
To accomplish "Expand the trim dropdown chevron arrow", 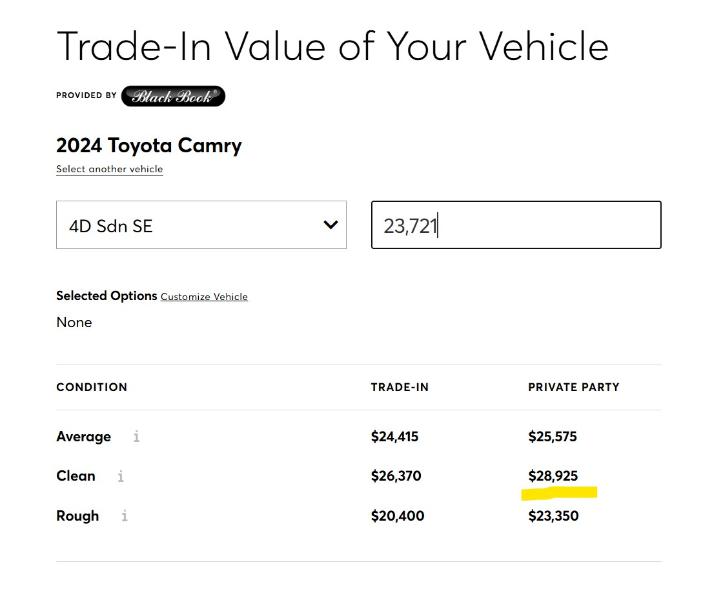I will (x=330, y=225).
